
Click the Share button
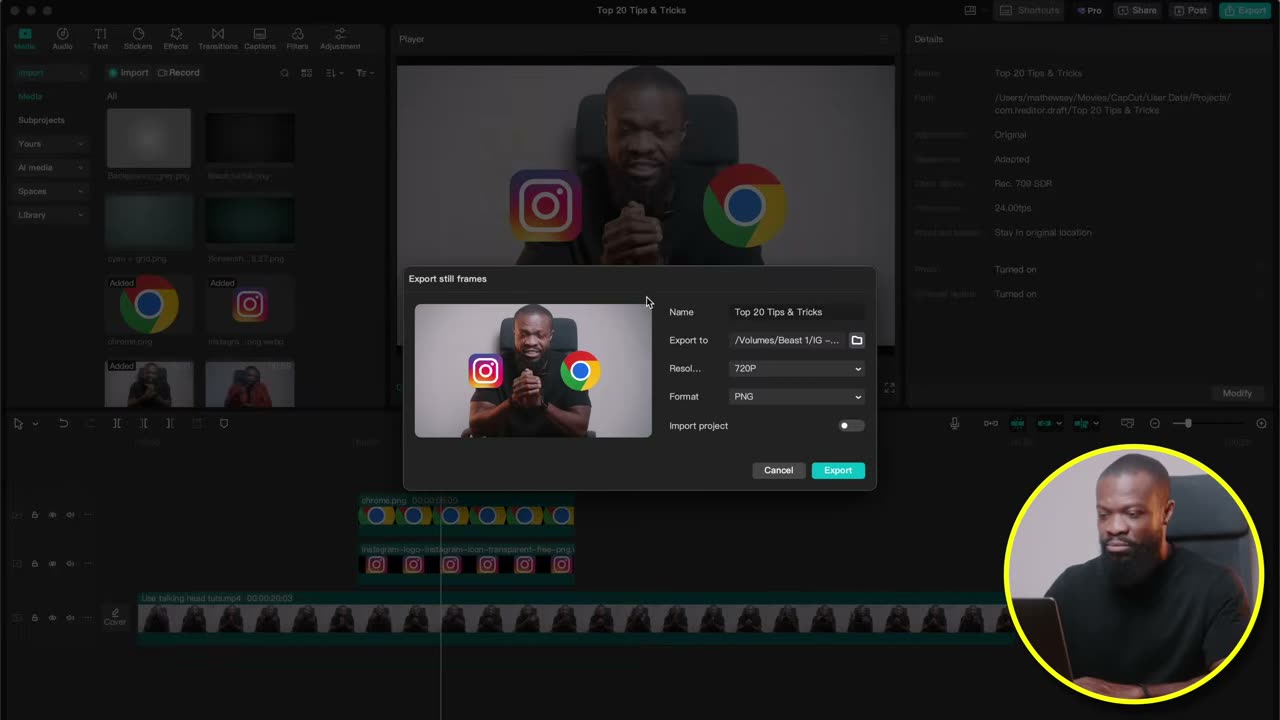[x=1137, y=10]
